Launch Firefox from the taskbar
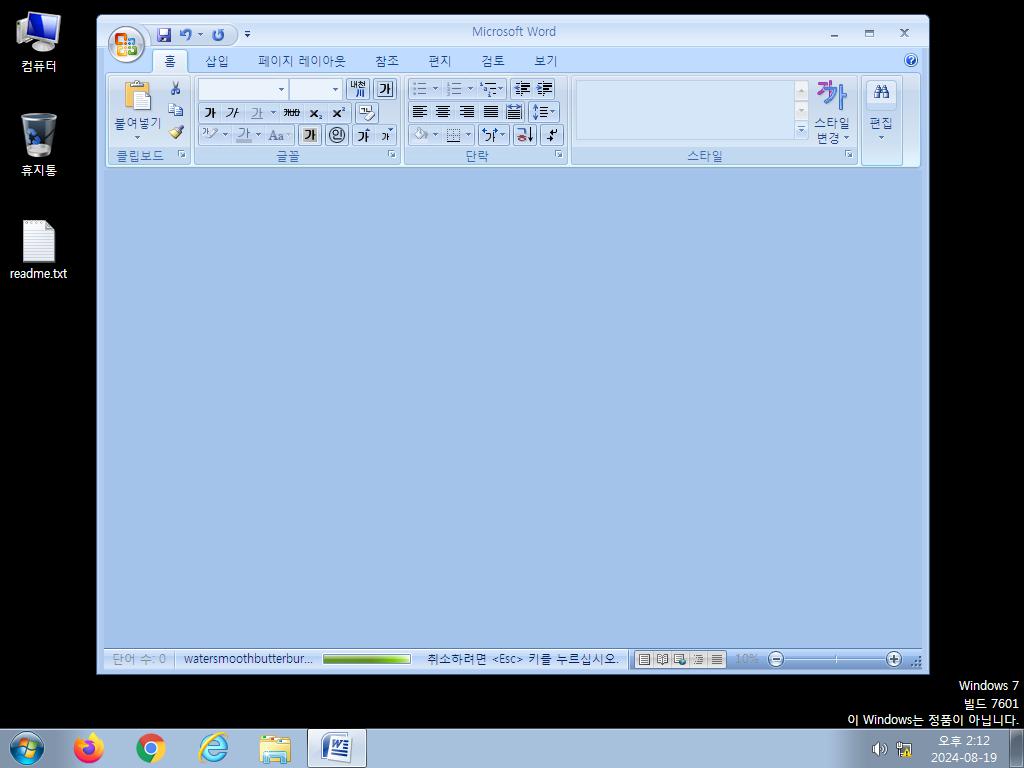The width and height of the screenshot is (1024, 768). (88, 748)
